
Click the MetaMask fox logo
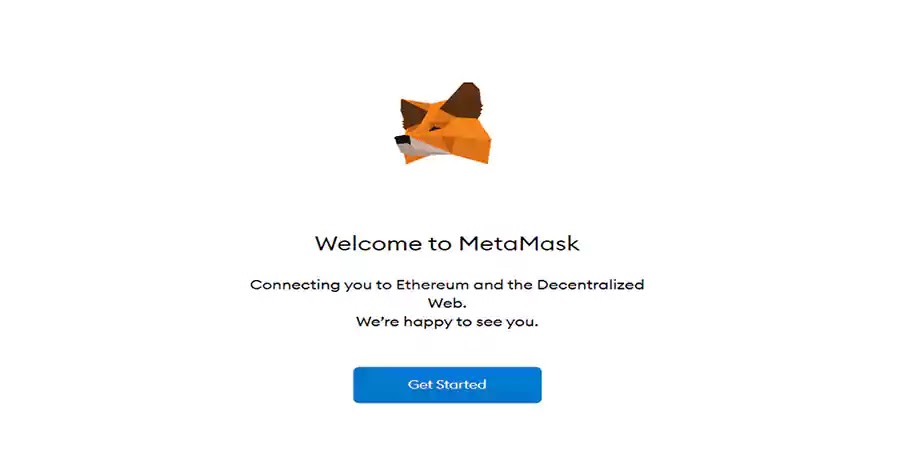point(443,123)
